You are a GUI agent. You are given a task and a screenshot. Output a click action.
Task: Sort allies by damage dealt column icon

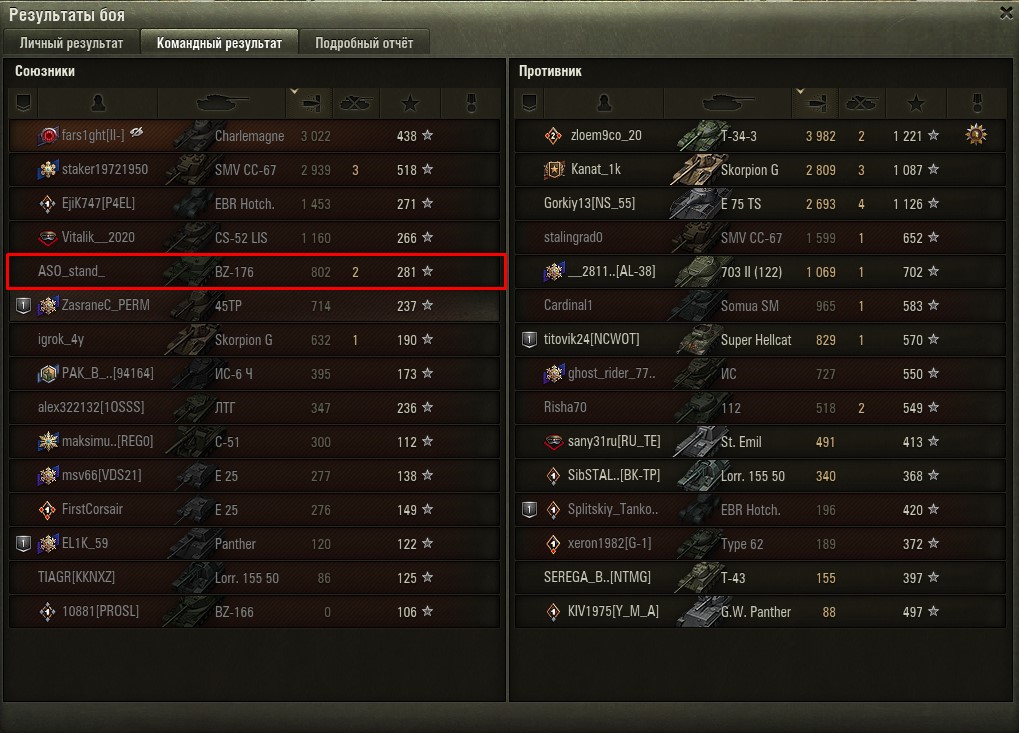pos(310,103)
